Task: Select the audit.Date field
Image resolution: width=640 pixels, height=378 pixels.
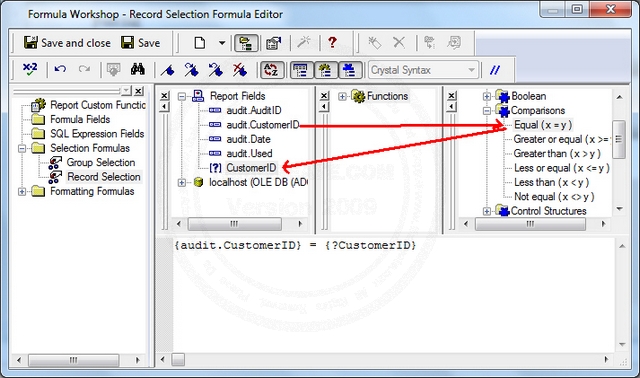Action: coord(248,139)
